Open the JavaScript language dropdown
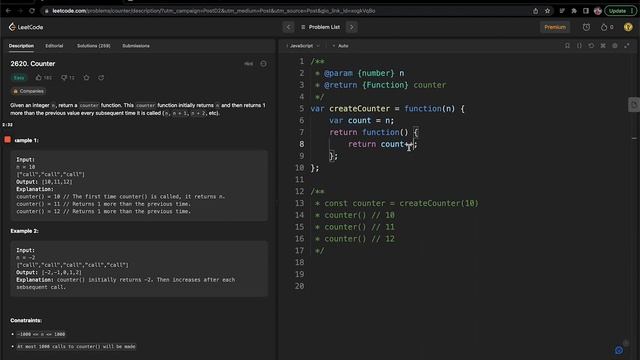The width and height of the screenshot is (640, 360). [x=302, y=46]
